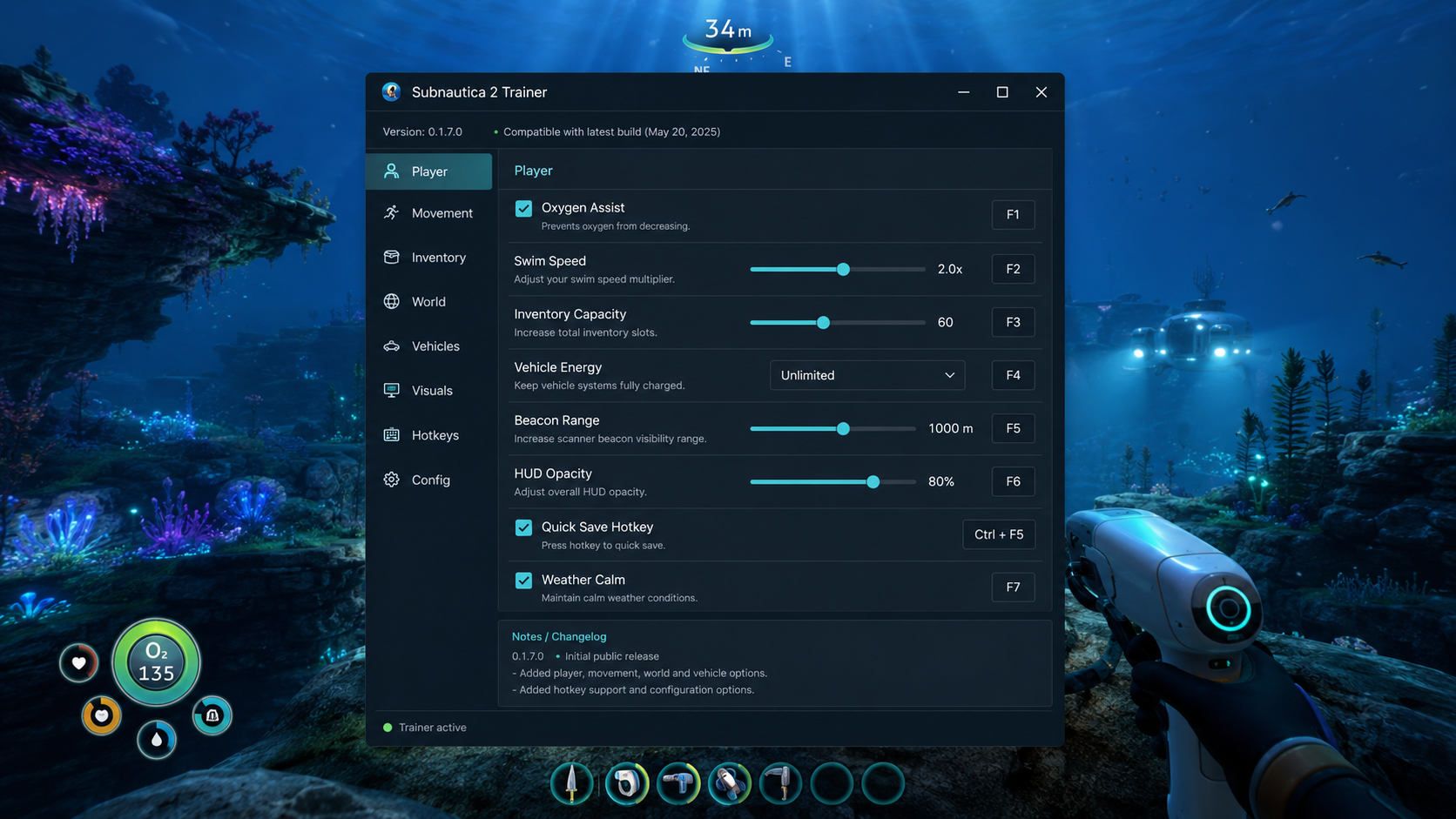Click the Player sidebar person icon
The width and height of the screenshot is (1456, 819).
tap(392, 171)
